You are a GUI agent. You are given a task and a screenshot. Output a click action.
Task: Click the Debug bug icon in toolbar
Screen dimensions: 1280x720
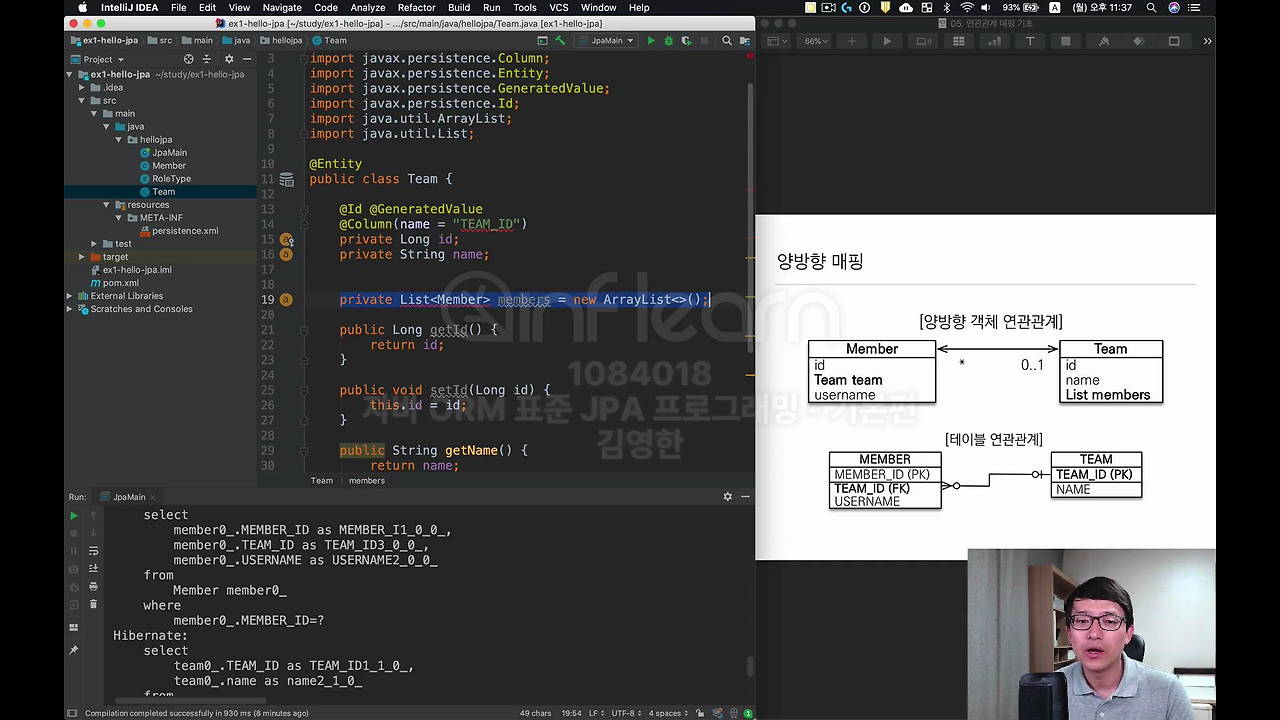[669, 41]
